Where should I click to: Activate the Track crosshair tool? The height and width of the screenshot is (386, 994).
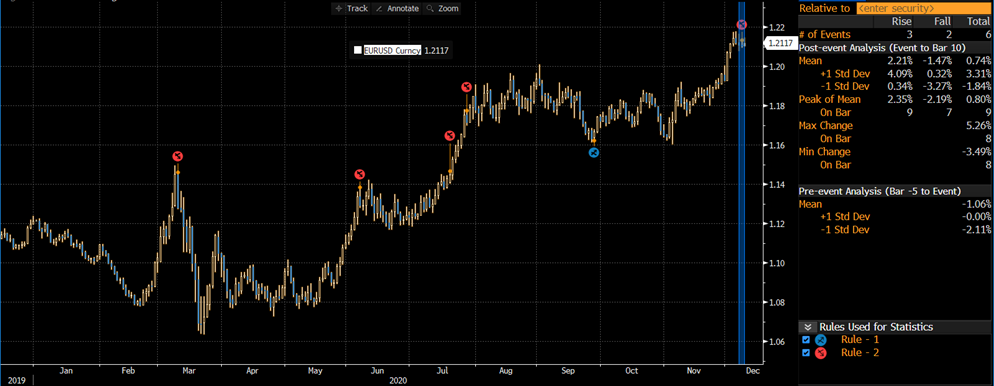(351, 8)
